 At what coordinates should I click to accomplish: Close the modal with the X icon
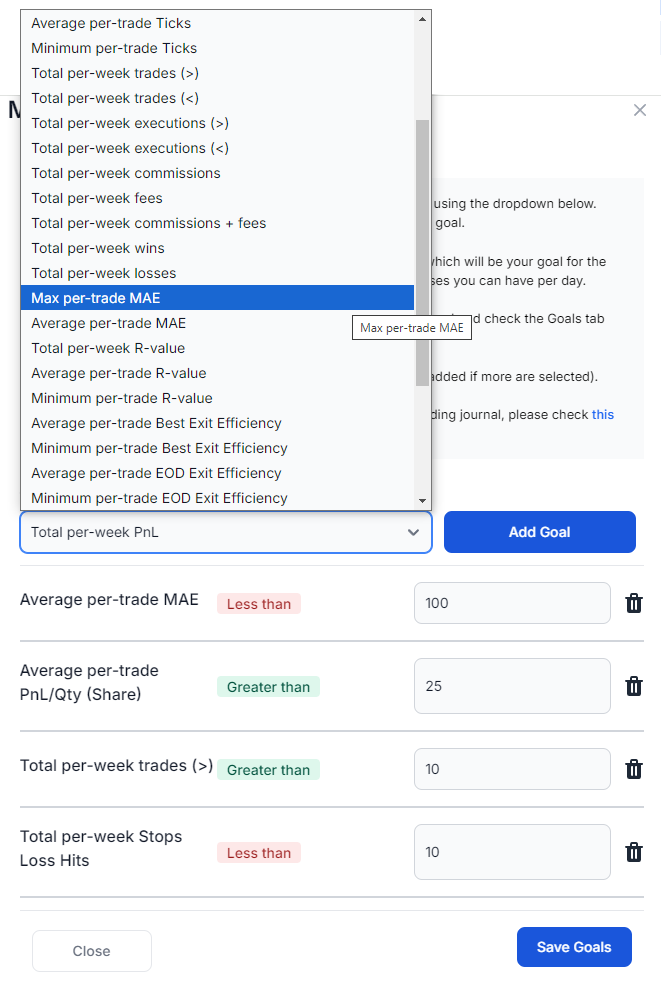click(x=639, y=110)
